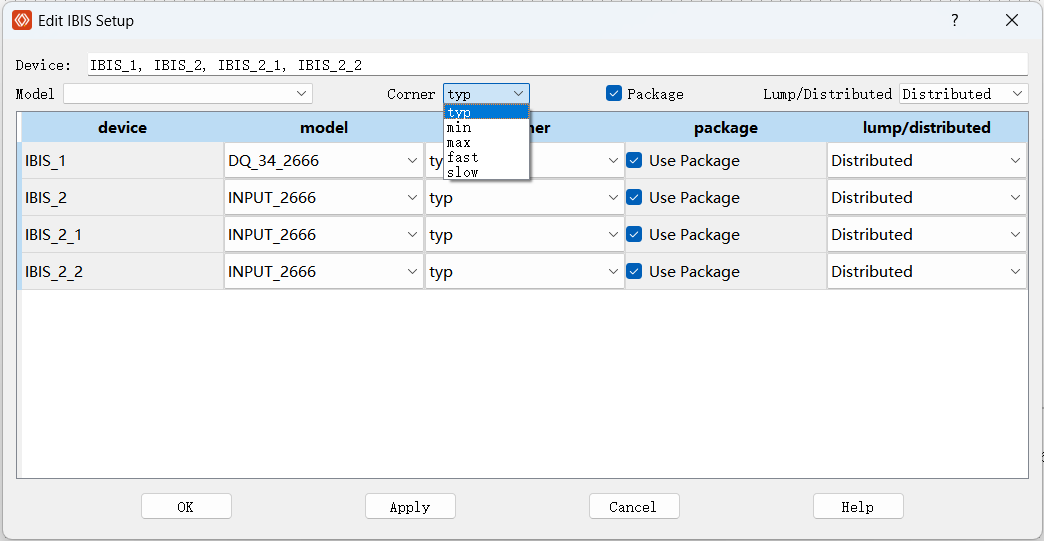Select the IBIS_1 device cell
Viewport: 1044px width, 541px height.
[123, 160]
